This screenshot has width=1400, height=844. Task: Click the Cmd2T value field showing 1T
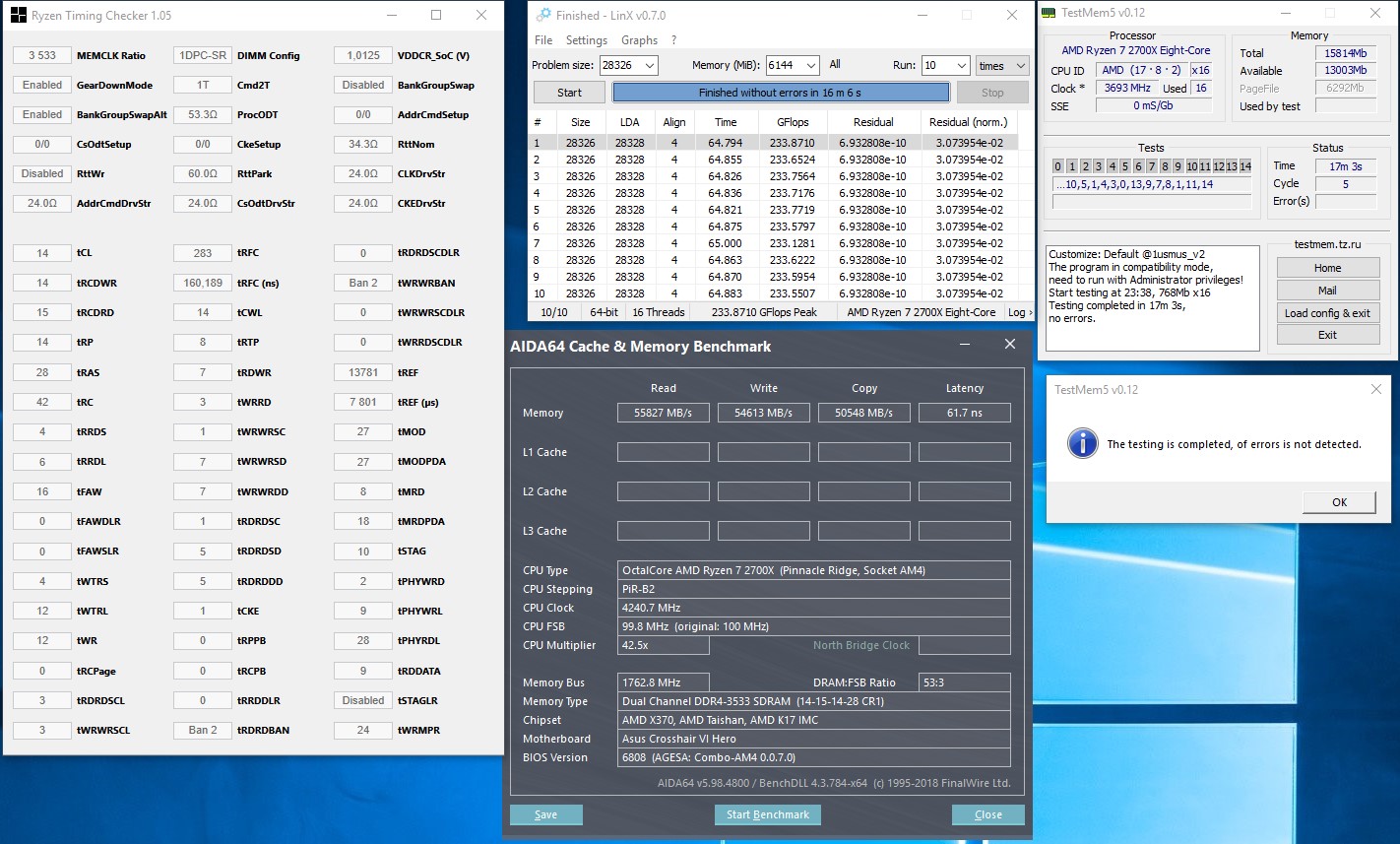coord(203,85)
